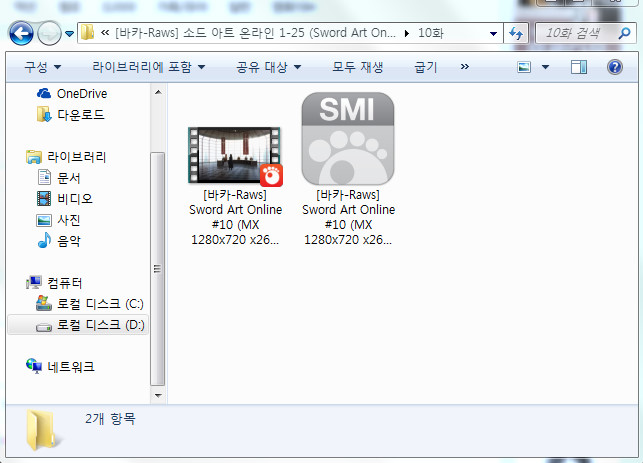
Task: Click the 컴퓨터 monitor icon
Action: (x=34, y=282)
